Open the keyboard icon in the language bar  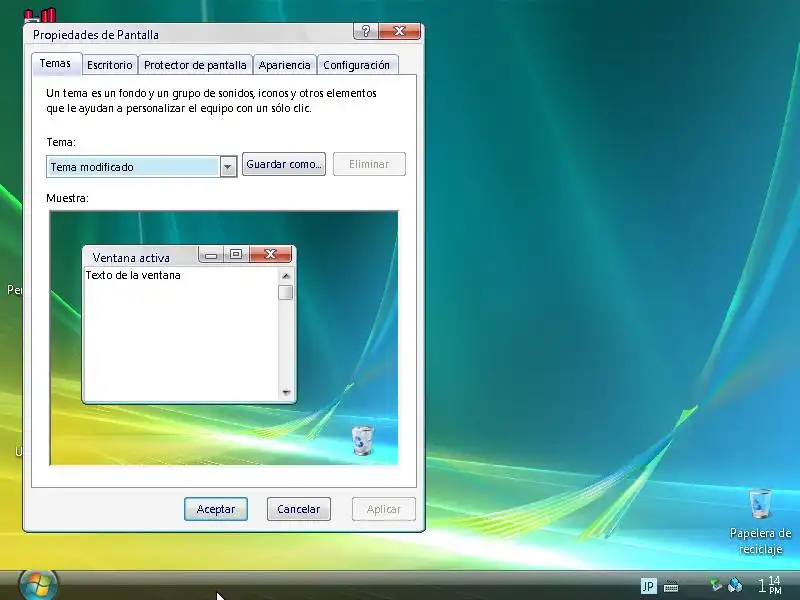pyautogui.click(x=670, y=587)
